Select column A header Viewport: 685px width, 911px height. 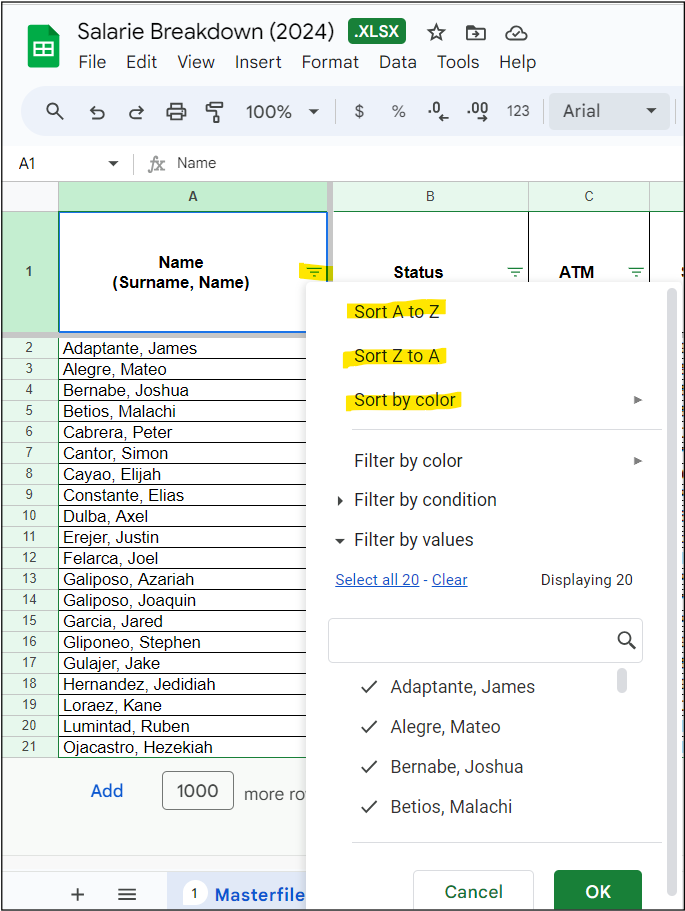click(x=193, y=196)
